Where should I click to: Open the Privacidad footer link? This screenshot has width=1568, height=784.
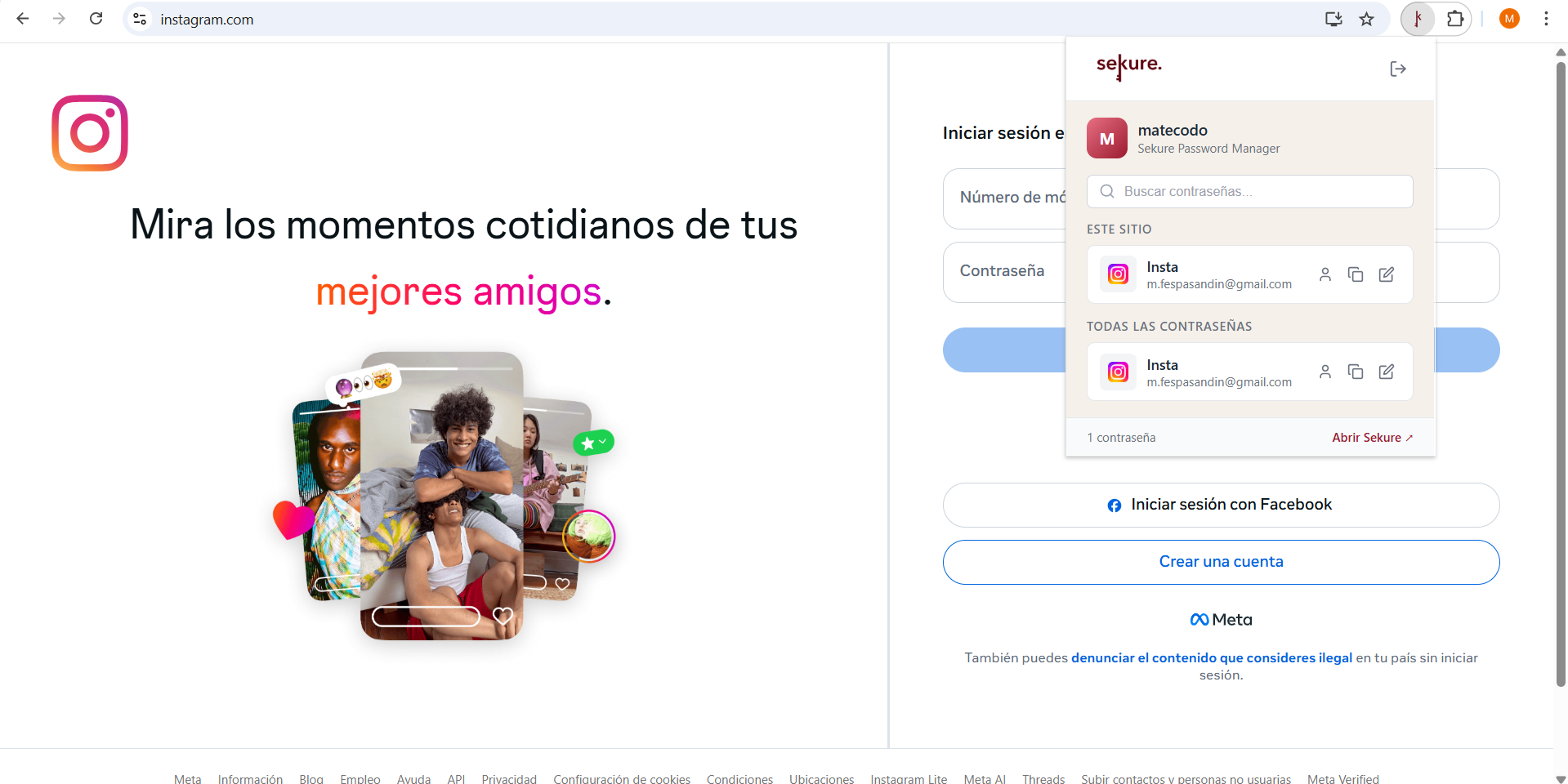pyautogui.click(x=509, y=778)
